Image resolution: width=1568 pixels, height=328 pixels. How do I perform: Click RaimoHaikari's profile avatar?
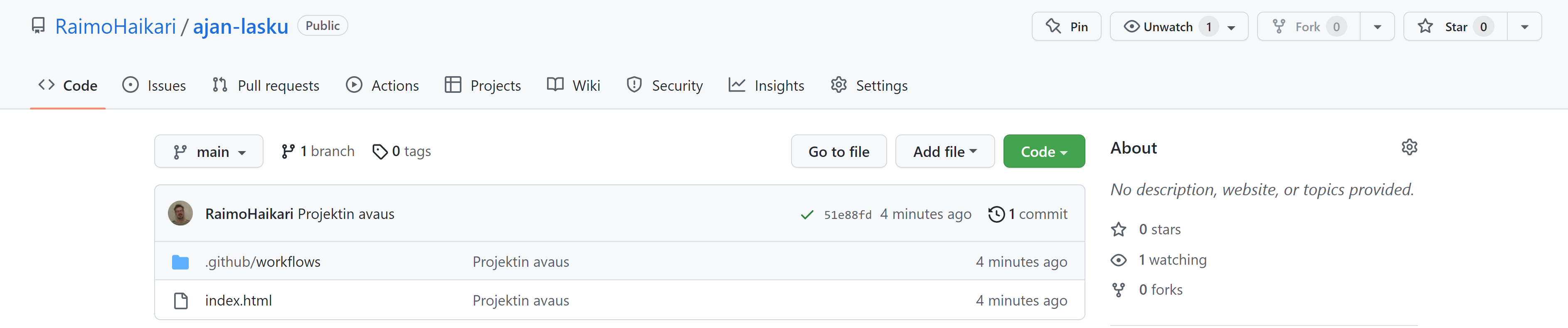(180, 214)
